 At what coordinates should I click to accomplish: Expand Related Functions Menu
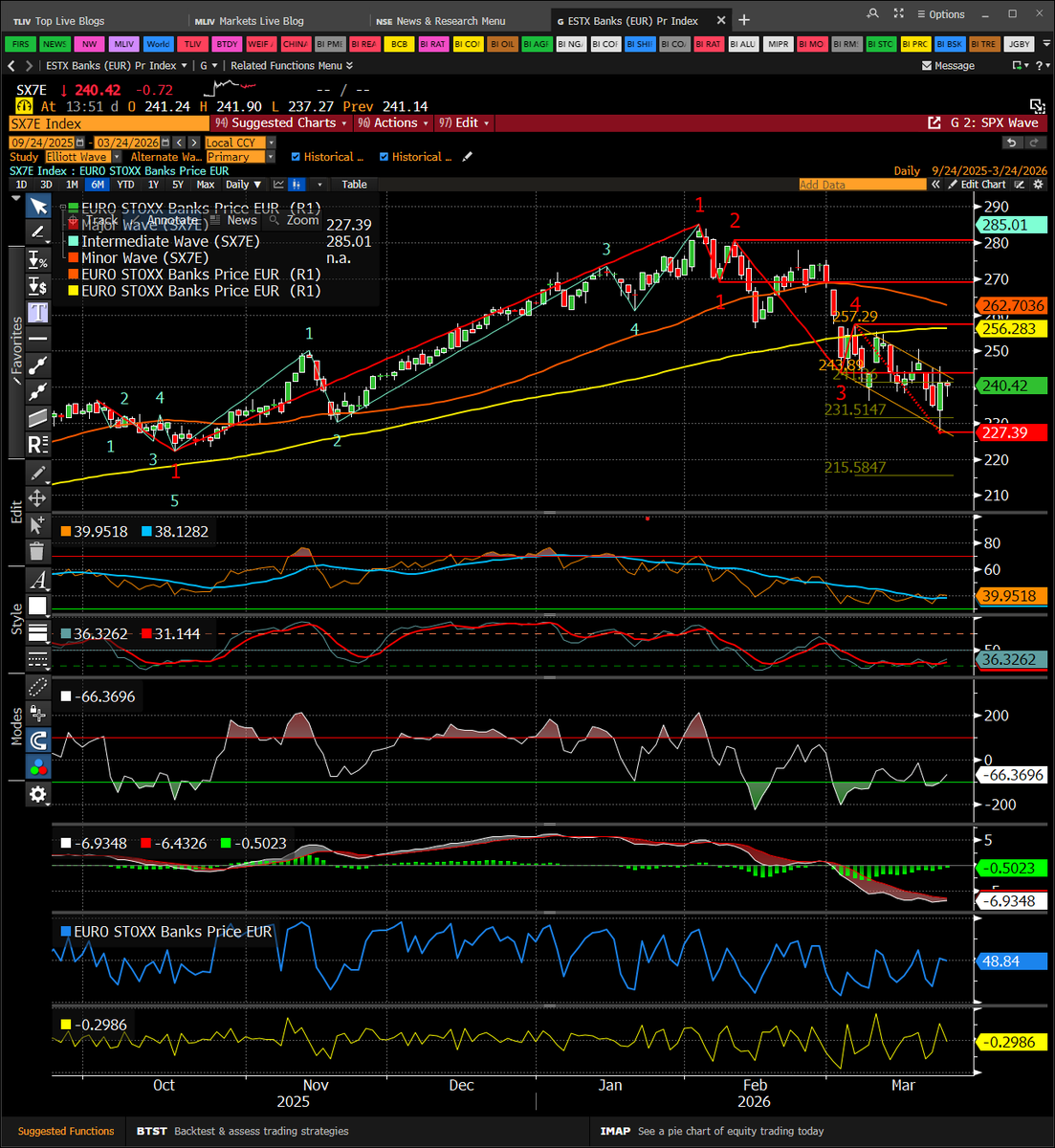click(292, 65)
